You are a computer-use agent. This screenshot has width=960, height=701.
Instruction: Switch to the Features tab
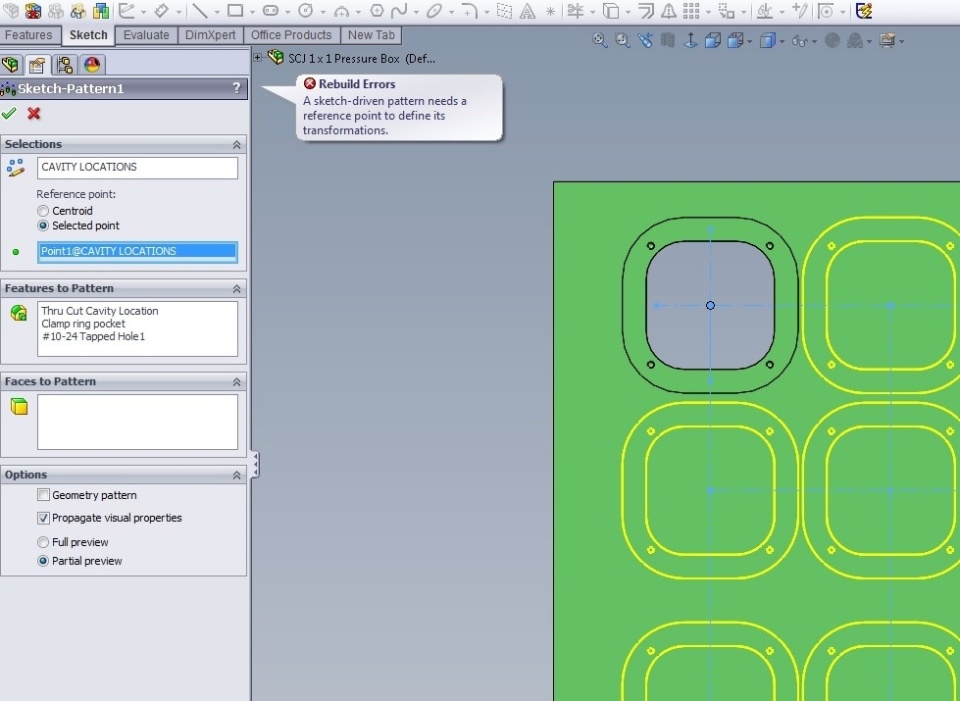tap(28, 36)
